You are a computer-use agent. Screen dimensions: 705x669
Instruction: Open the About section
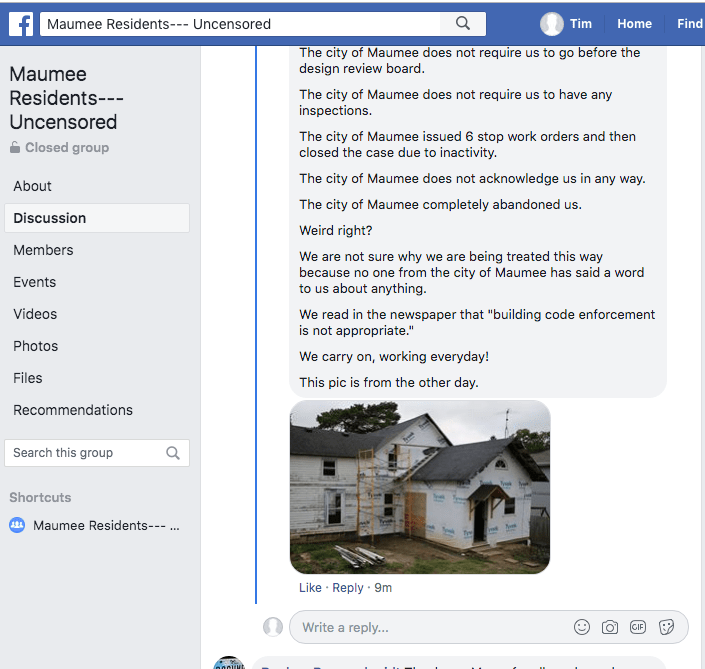coord(32,186)
